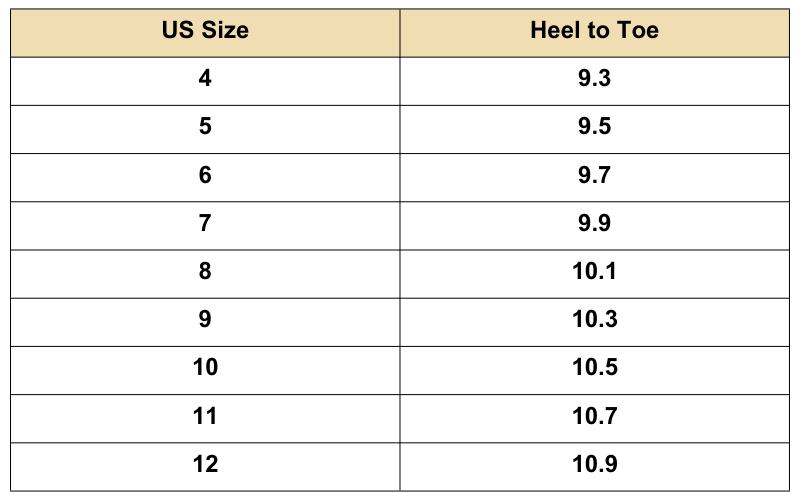The image size is (800, 500).
Task: Click the US Size 6 cell
Action: pos(205,175)
